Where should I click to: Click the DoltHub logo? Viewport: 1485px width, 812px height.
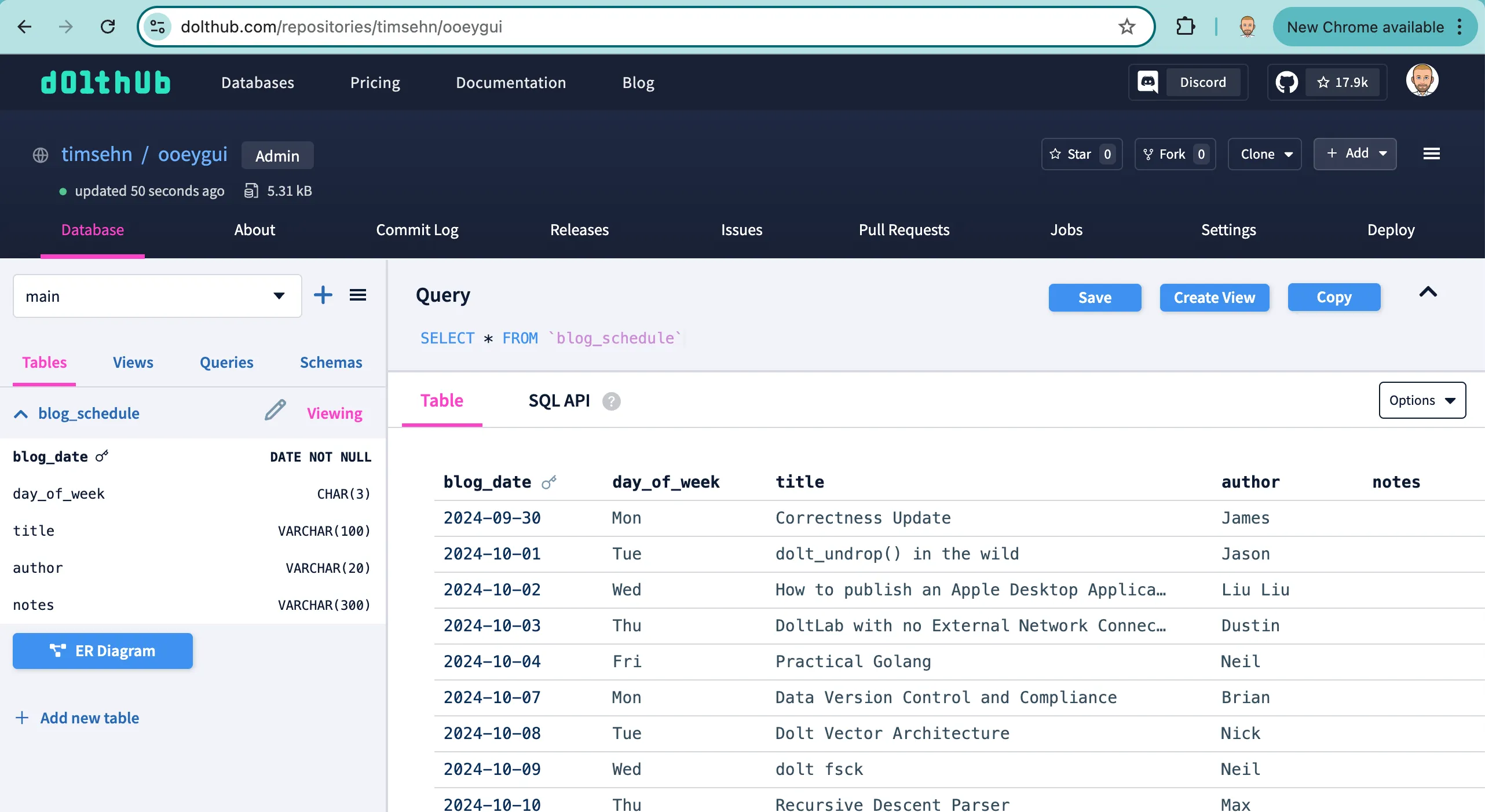(105, 82)
